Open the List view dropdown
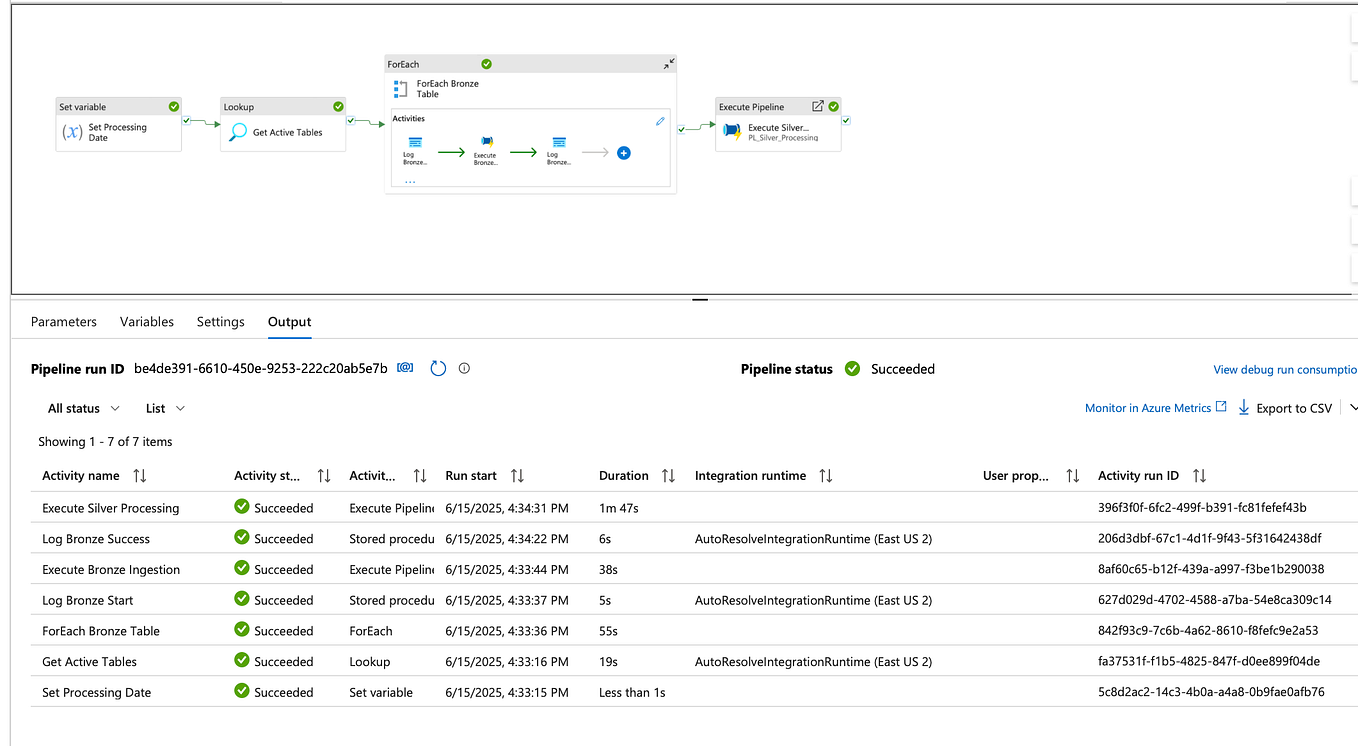The height and width of the screenshot is (746, 1358). [164, 408]
